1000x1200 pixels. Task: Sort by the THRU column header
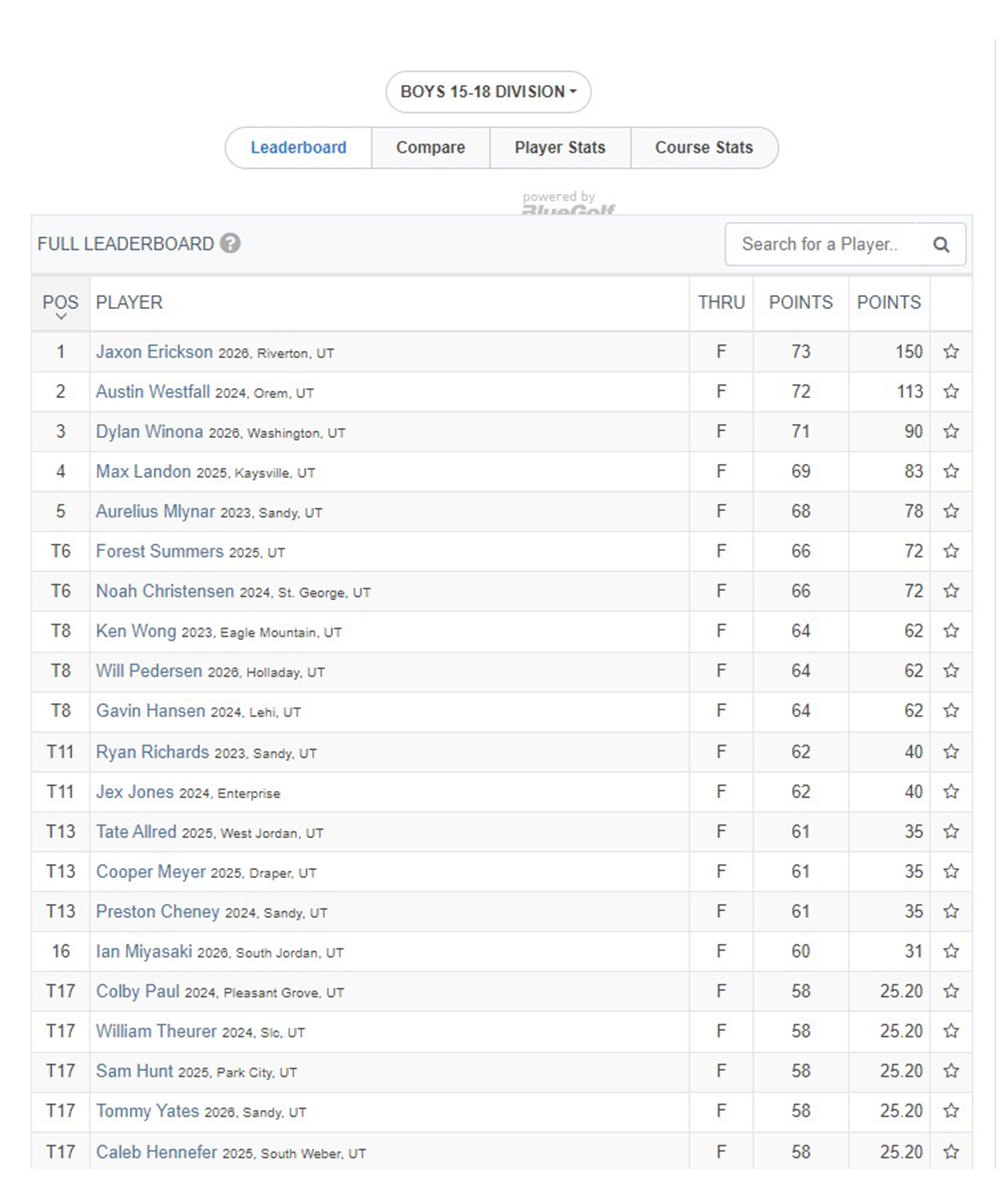click(721, 302)
